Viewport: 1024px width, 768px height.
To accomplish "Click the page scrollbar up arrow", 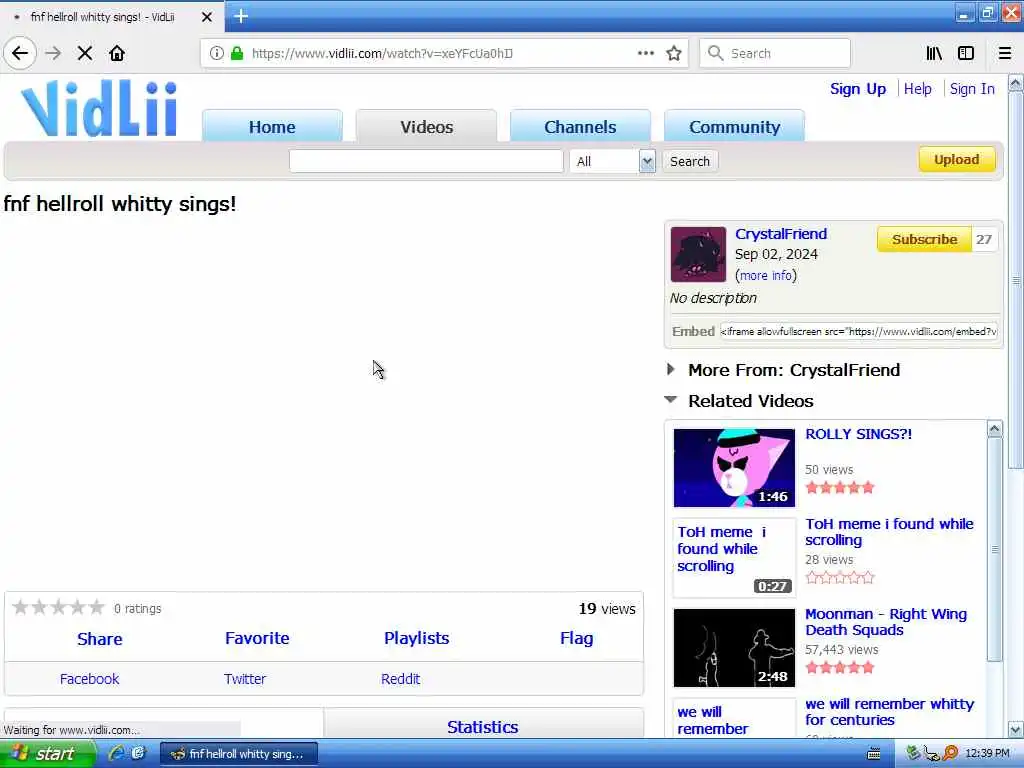I will coord(1016,83).
